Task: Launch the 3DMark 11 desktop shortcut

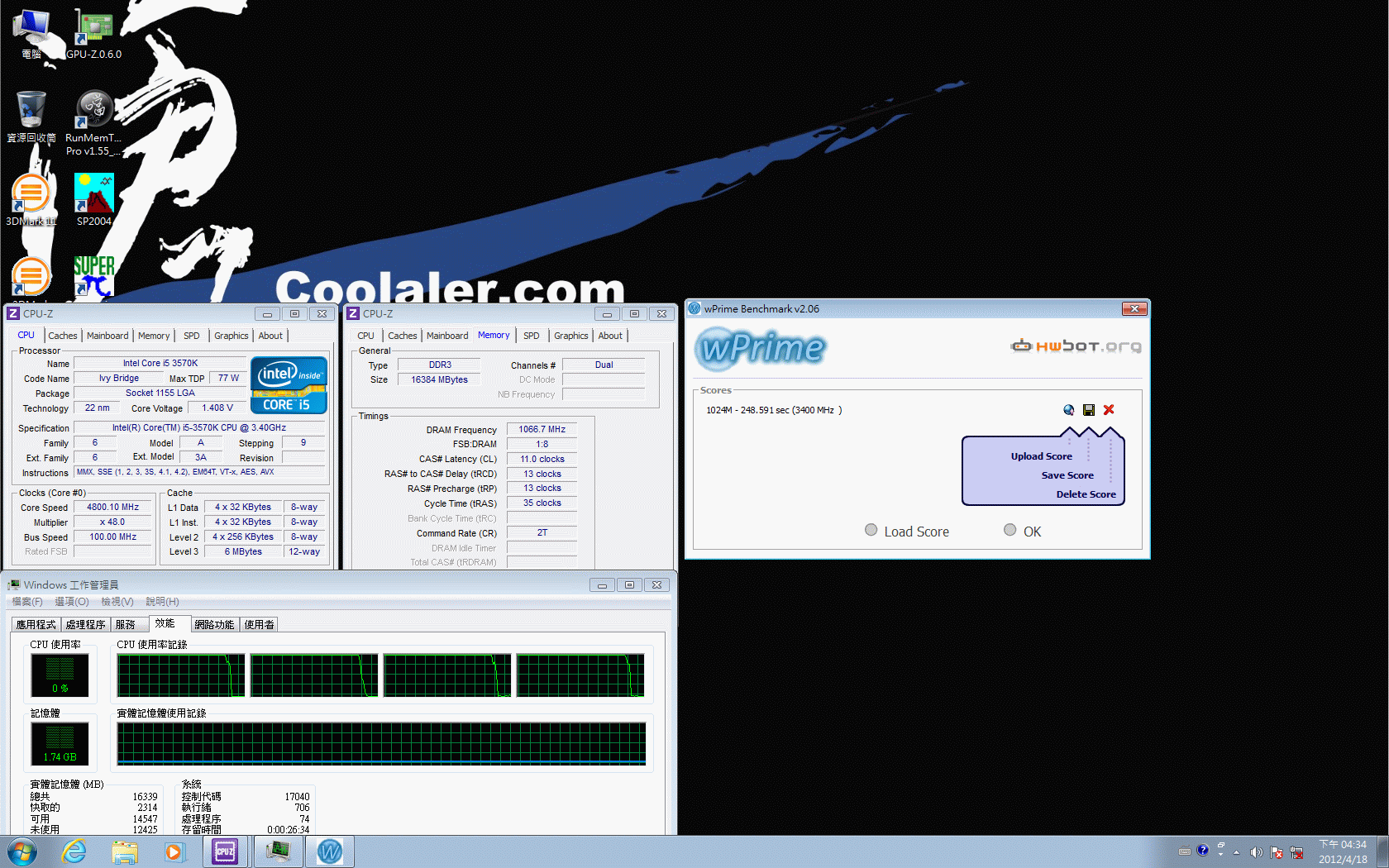Action: pos(31,200)
